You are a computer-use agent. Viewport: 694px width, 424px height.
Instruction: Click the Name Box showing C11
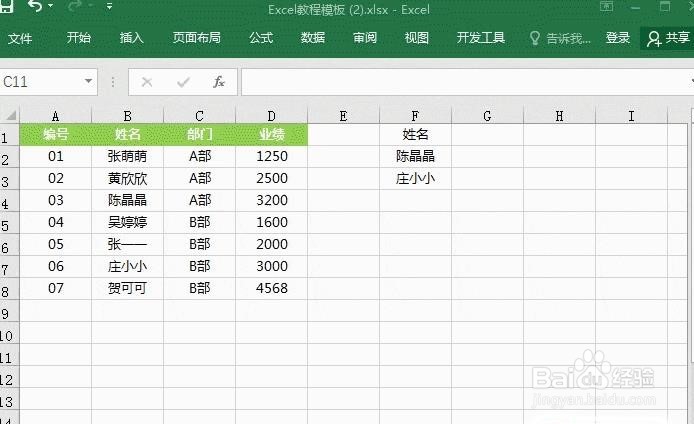(42, 82)
